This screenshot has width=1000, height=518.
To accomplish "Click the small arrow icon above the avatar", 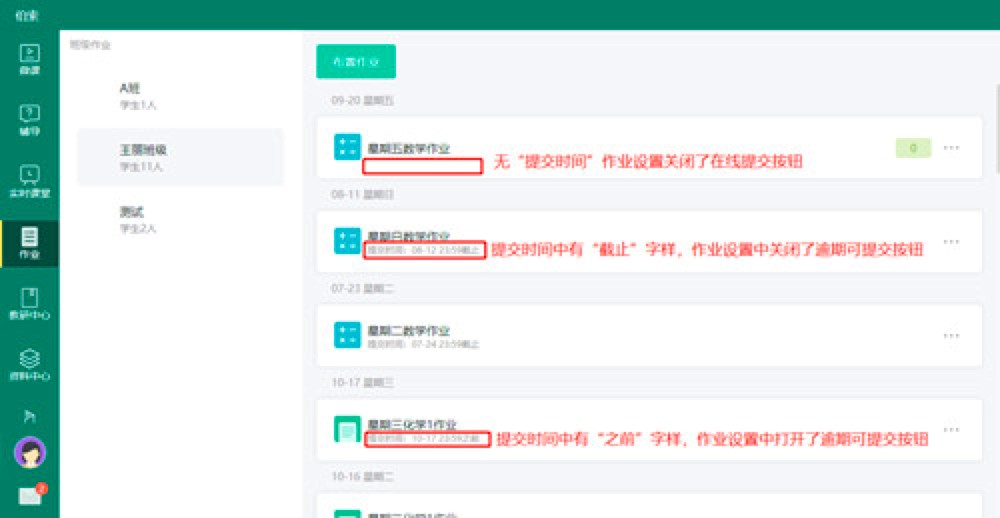I will (29, 417).
